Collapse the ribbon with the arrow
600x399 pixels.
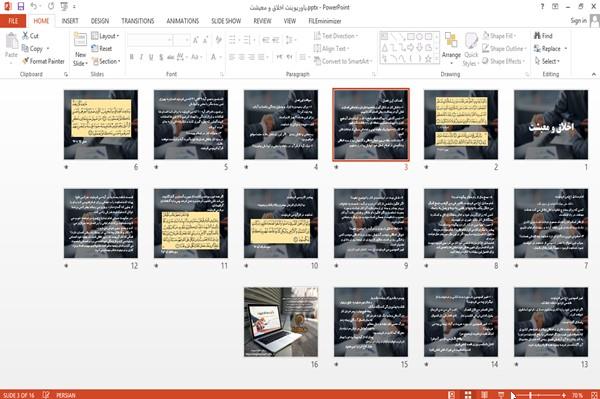[x=593, y=74]
